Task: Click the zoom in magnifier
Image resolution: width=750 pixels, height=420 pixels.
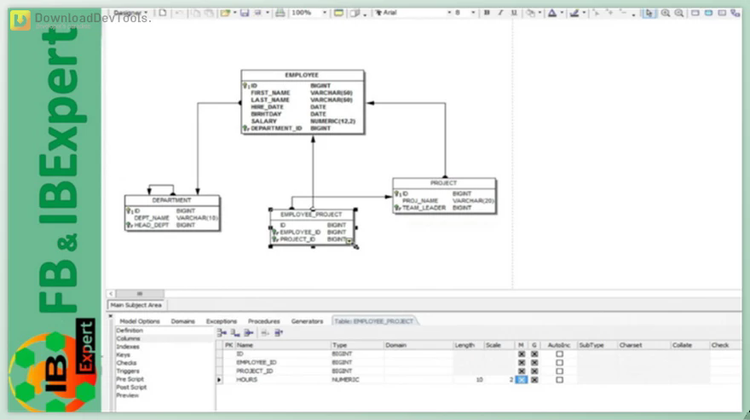Action: [x=665, y=13]
